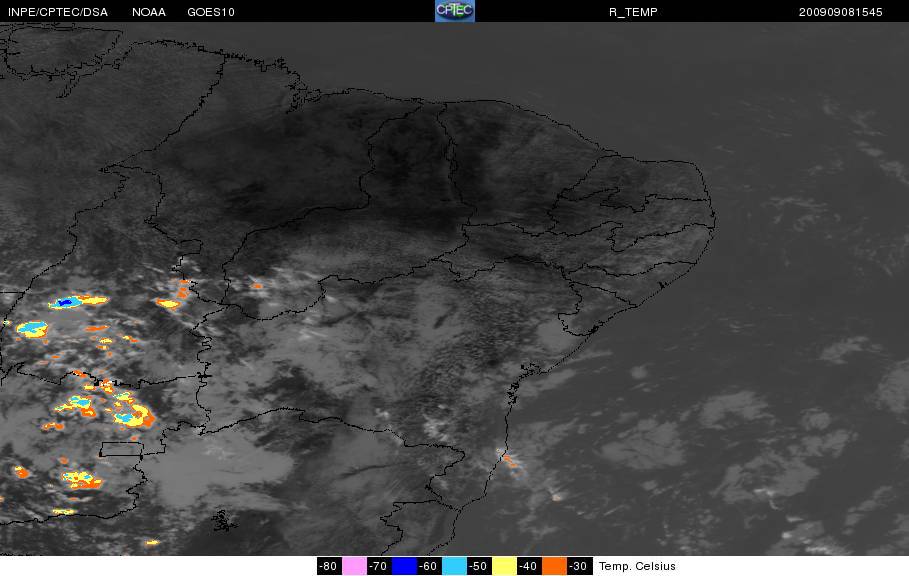Viewport: 909px width, 576px height.
Task: Click the -30 legend value
Action: pos(579,566)
